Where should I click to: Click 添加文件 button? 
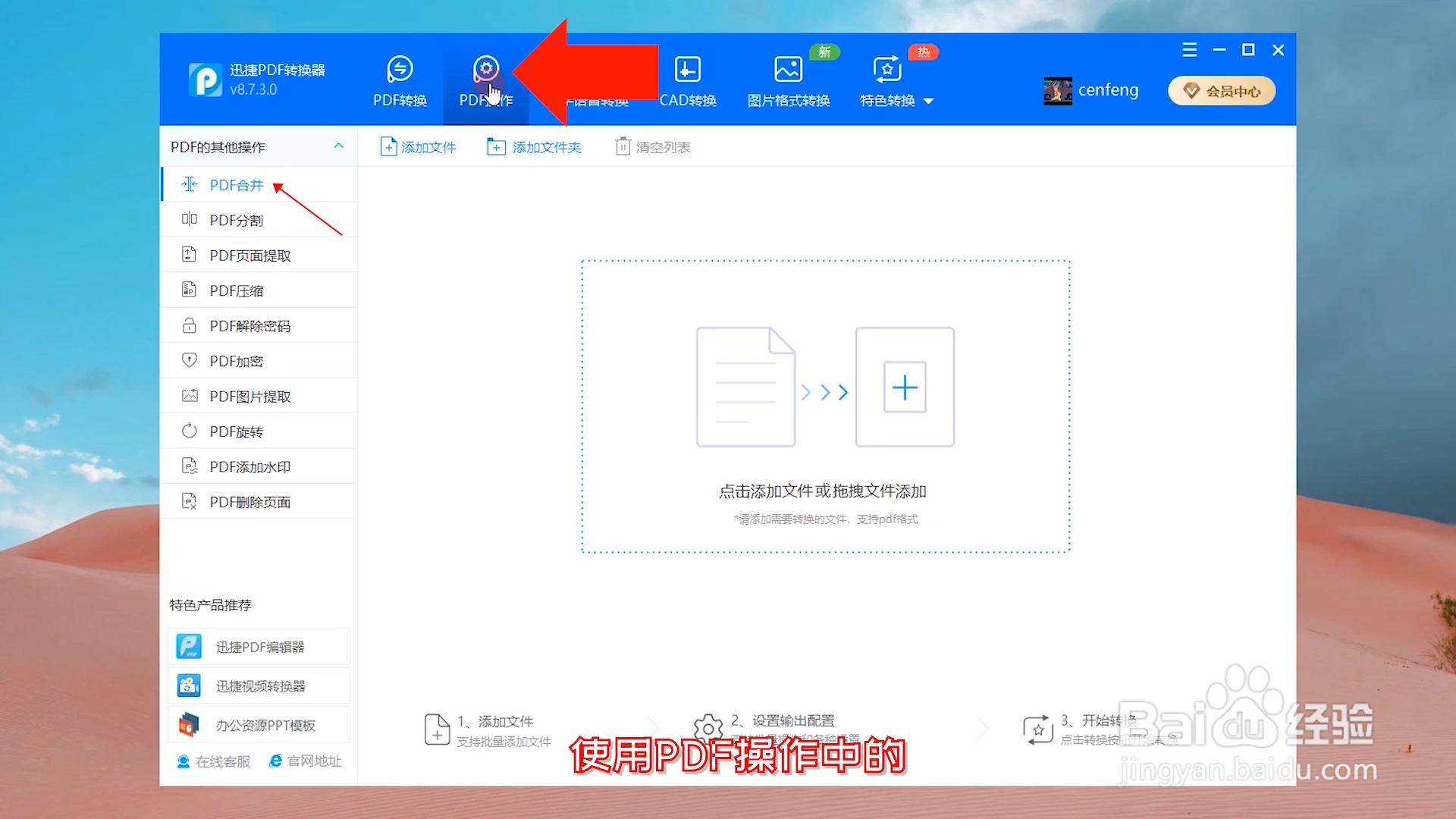pyautogui.click(x=418, y=147)
